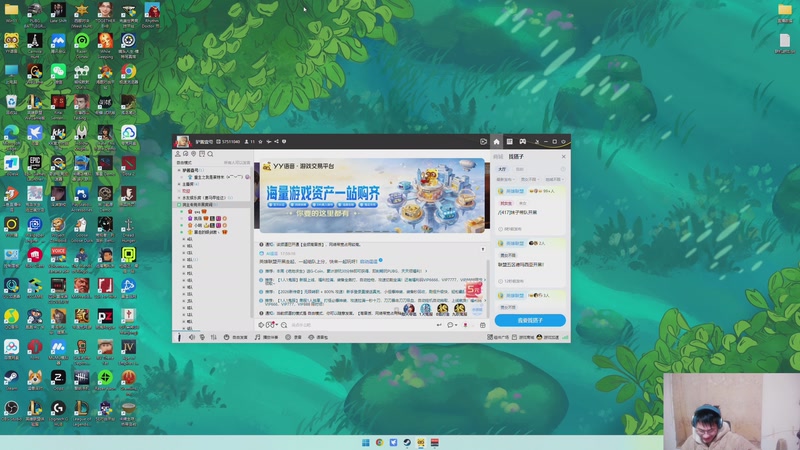Screen dimensions: 800x450
Task: Open the list panel icon in the YY title bar
Action: (x=509, y=141)
